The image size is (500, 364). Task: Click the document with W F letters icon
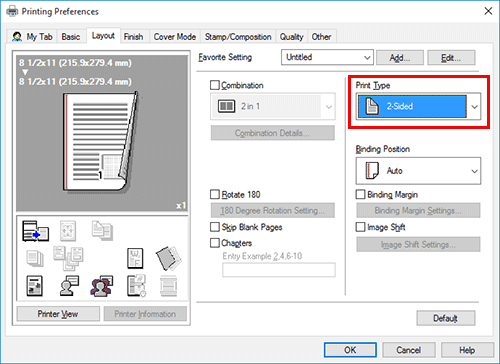pos(135,258)
